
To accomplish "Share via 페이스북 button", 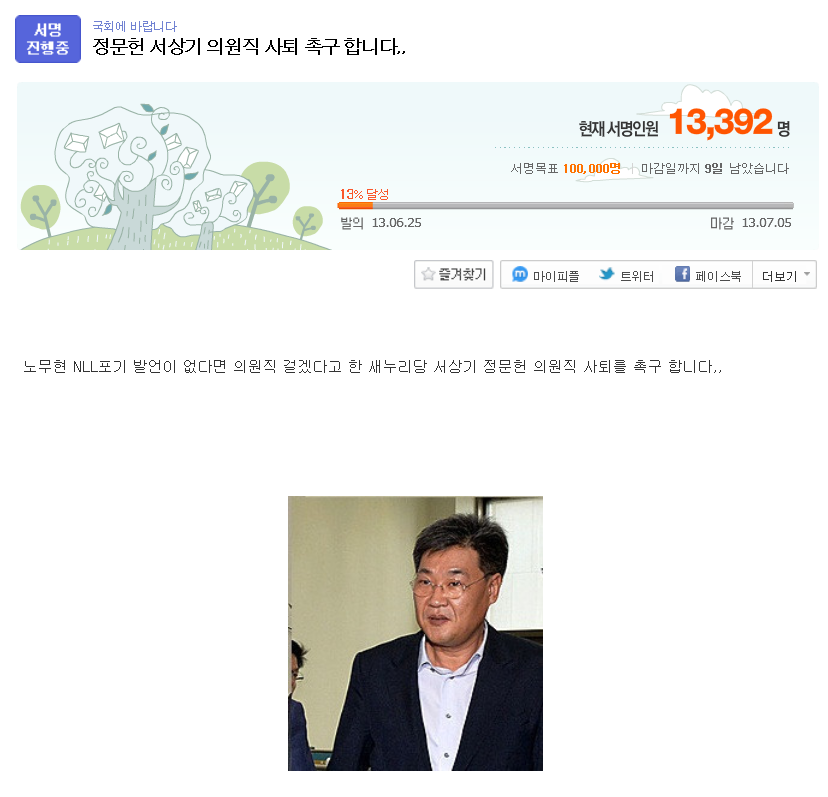I will [708, 275].
